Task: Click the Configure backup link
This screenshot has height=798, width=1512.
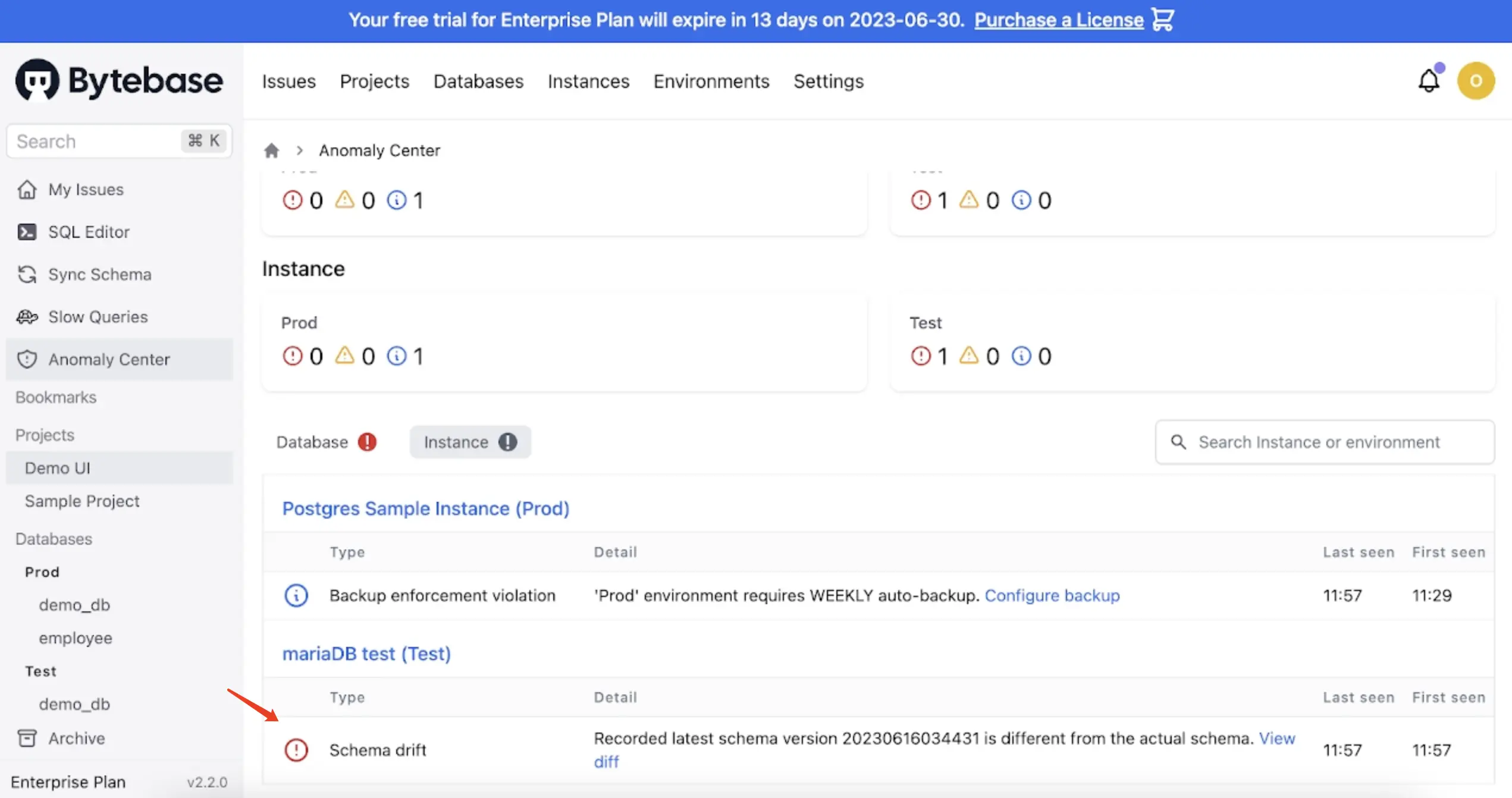Action: pyautogui.click(x=1052, y=595)
